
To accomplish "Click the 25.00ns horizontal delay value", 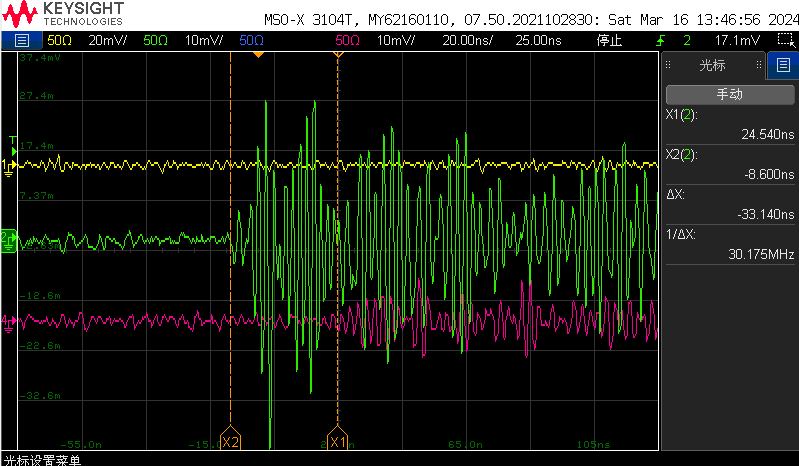I will pyautogui.click(x=538, y=41).
